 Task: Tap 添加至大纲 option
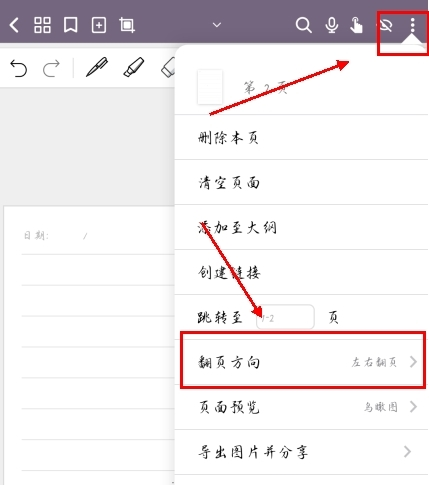301,227
